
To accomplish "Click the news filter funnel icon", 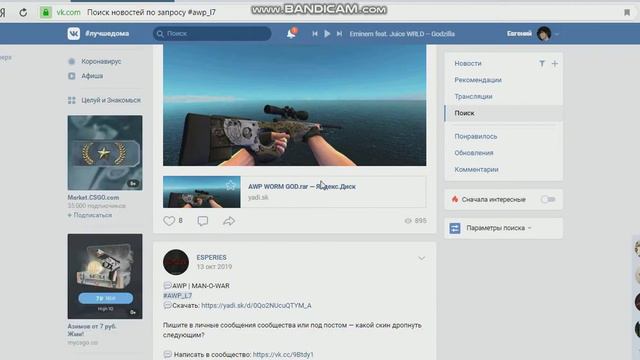I will pyautogui.click(x=542, y=63).
